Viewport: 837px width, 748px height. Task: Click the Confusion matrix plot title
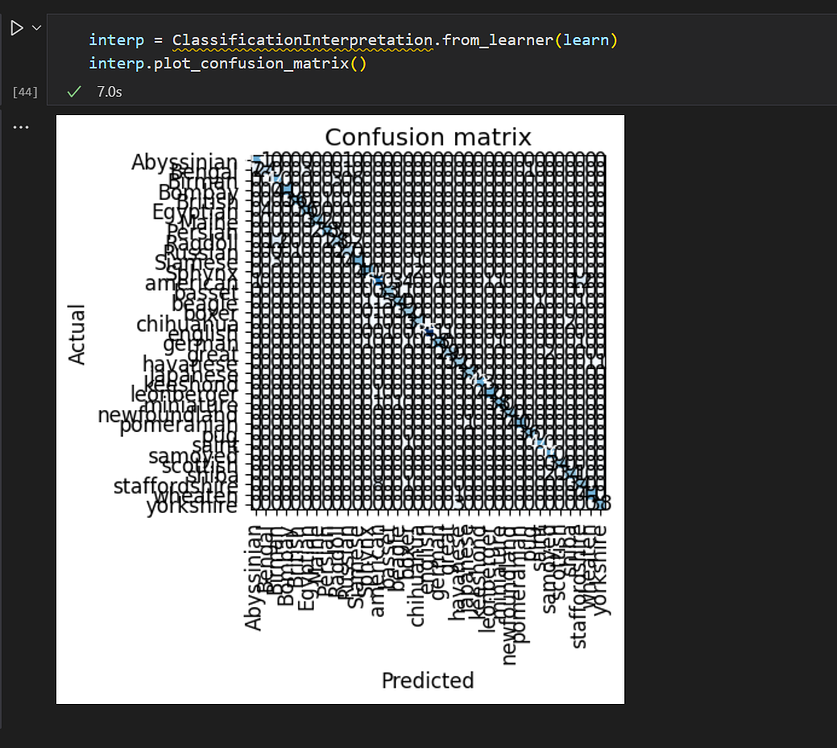click(x=427, y=137)
